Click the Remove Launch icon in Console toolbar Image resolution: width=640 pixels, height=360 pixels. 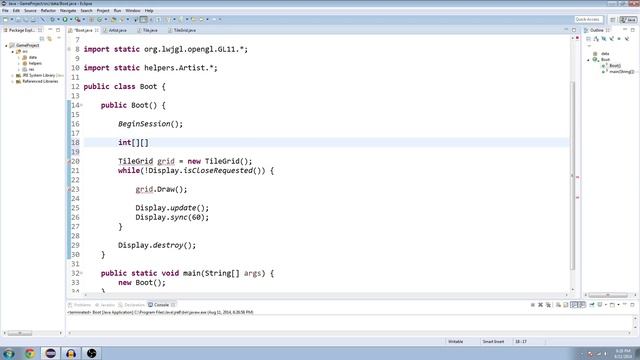click(x=540, y=305)
